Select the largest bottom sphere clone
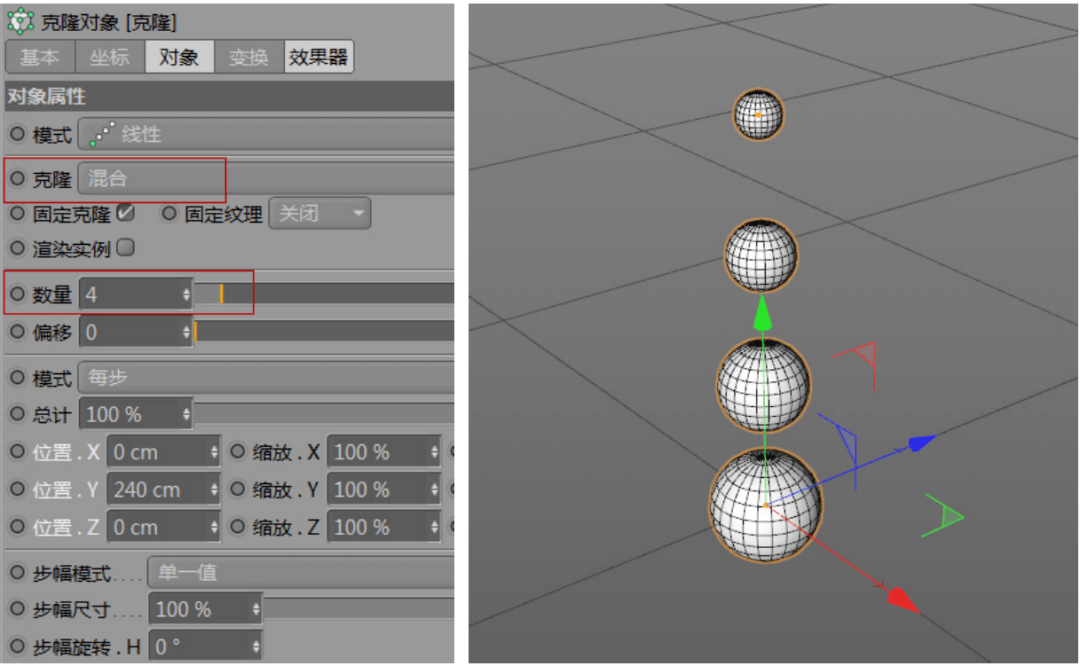Screen dimensions: 1080x666 (x=765, y=505)
